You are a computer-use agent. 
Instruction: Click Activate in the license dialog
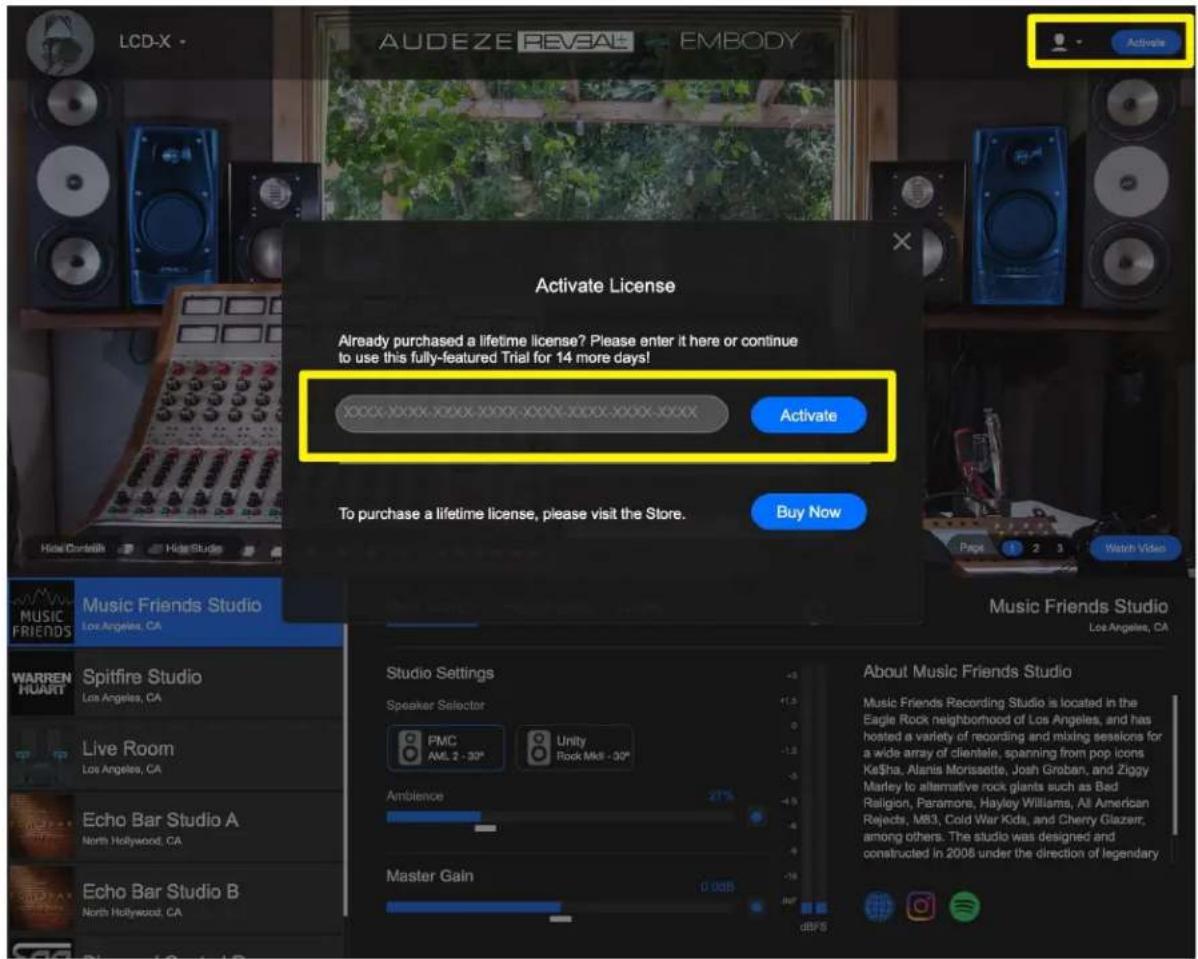[x=808, y=415]
